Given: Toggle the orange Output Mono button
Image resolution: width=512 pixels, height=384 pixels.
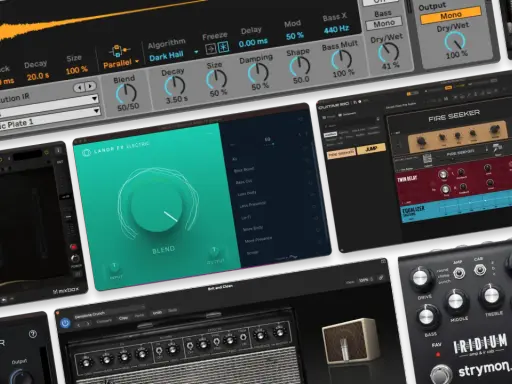Looking at the screenshot, I should click(451, 15).
